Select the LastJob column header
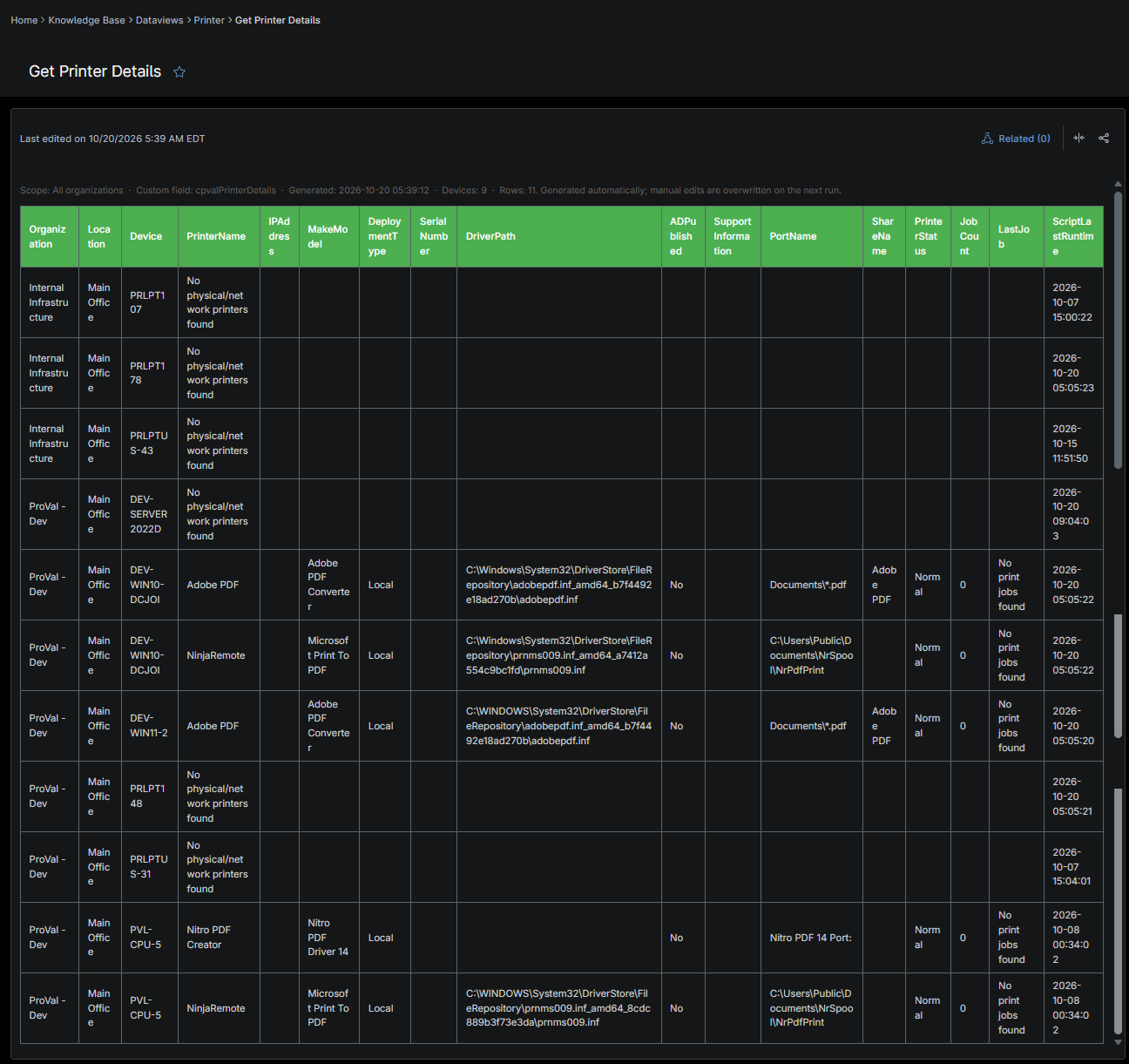Viewport: 1129px width, 1064px height. tap(1017, 236)
